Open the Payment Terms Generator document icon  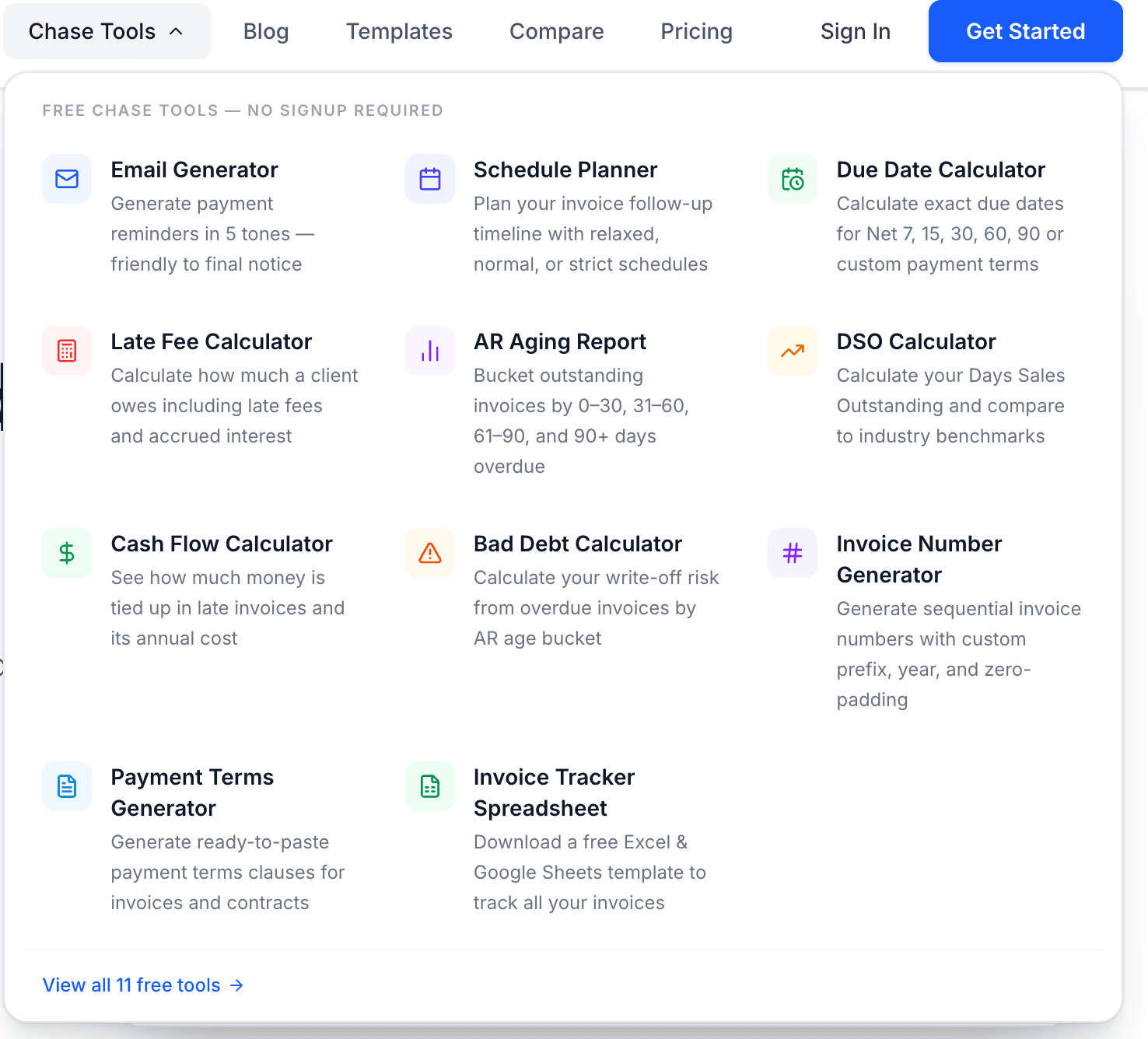(x=67, y=786)
